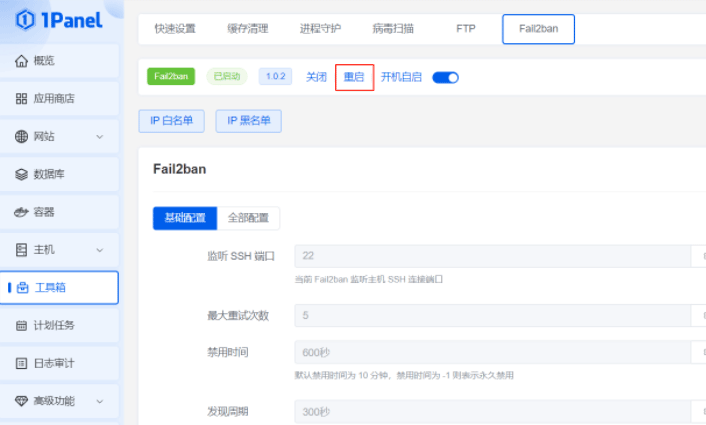Click the home icon beside 概览
Viewport: 706px width, 425px height.
21,61
